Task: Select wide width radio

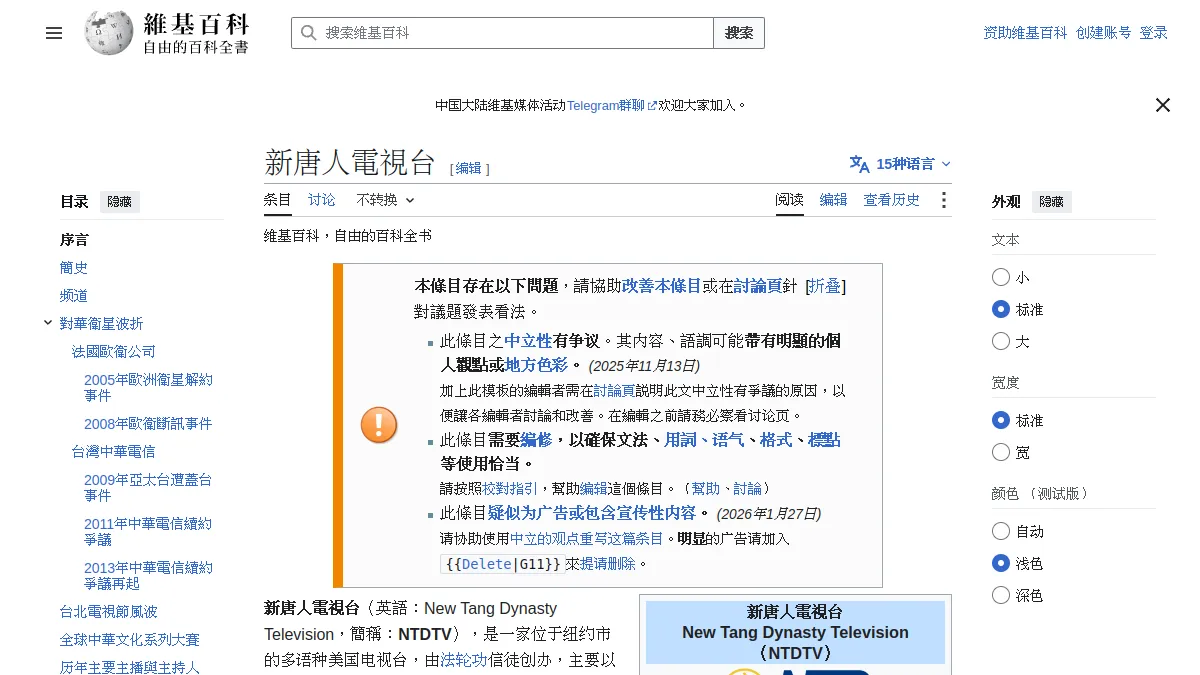Action: pyautogui.click(x=1001, y=452)
